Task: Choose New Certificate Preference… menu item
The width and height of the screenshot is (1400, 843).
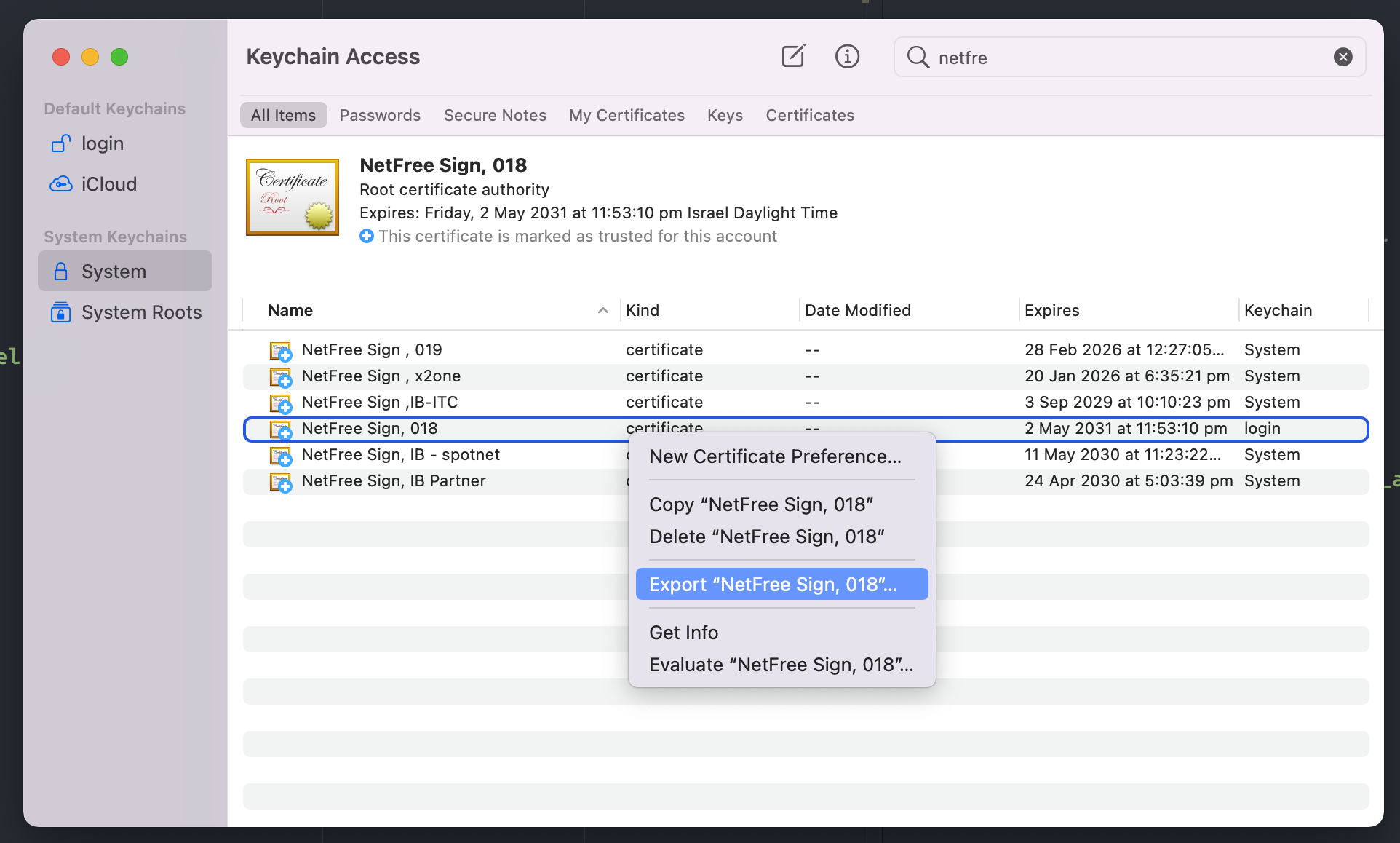Action: pyautogui.click(x=781, y=456)
